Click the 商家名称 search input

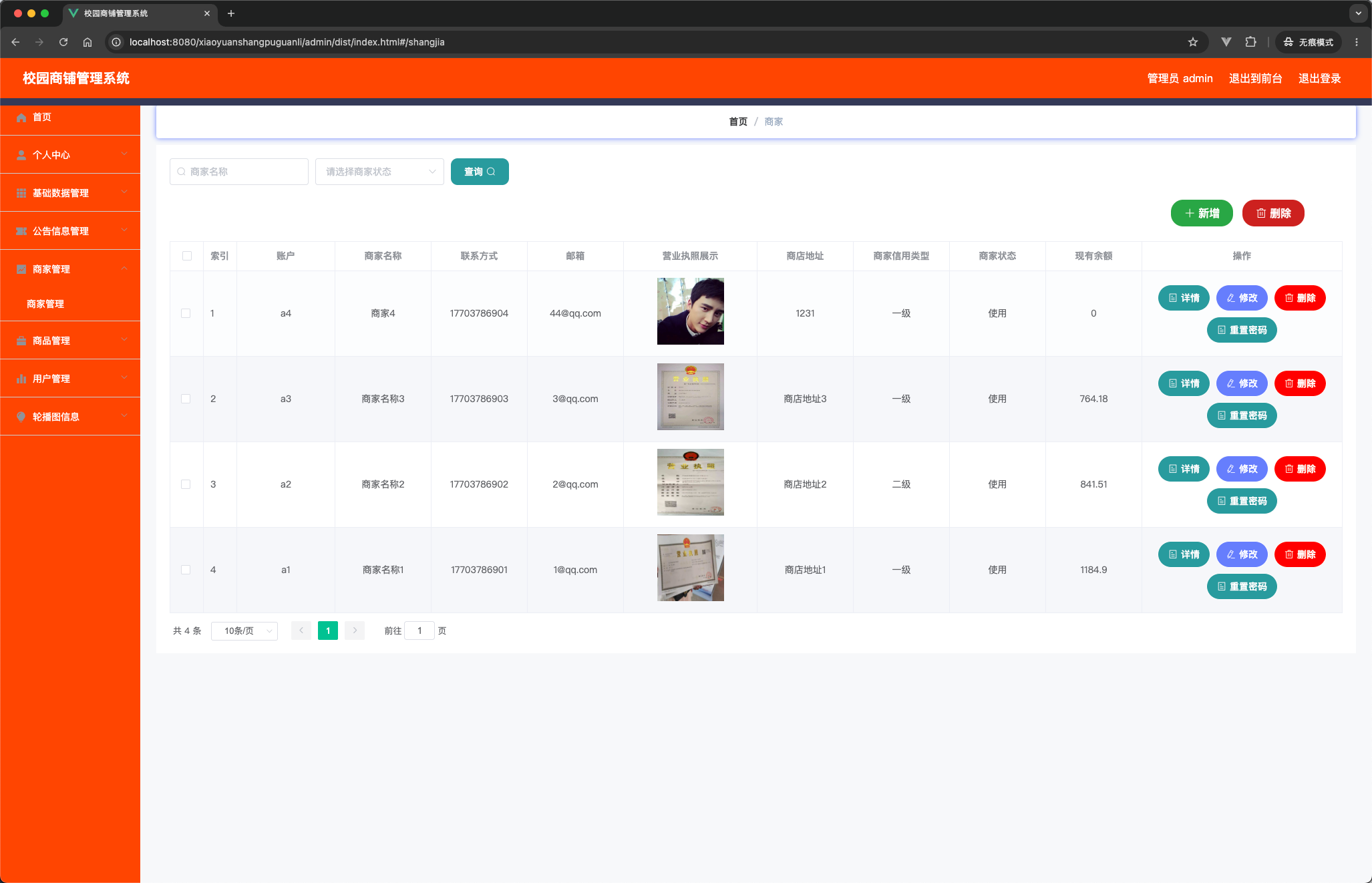(x=239, y=172)
